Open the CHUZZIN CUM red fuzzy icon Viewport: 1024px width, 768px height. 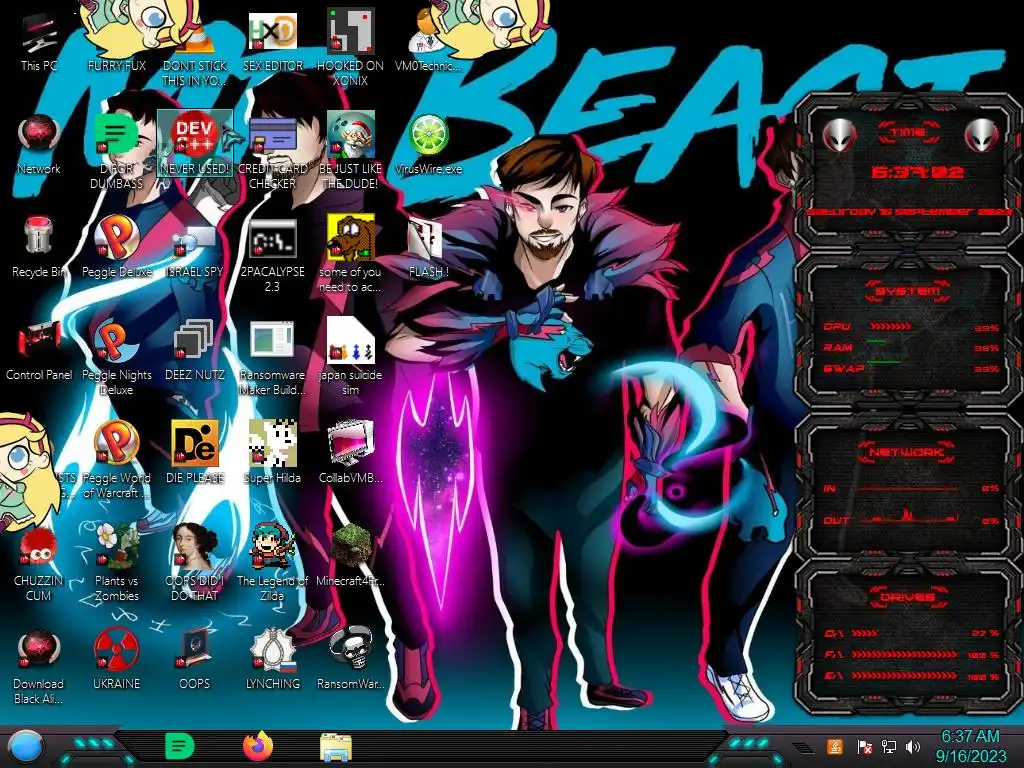click(x=39, y=564)
